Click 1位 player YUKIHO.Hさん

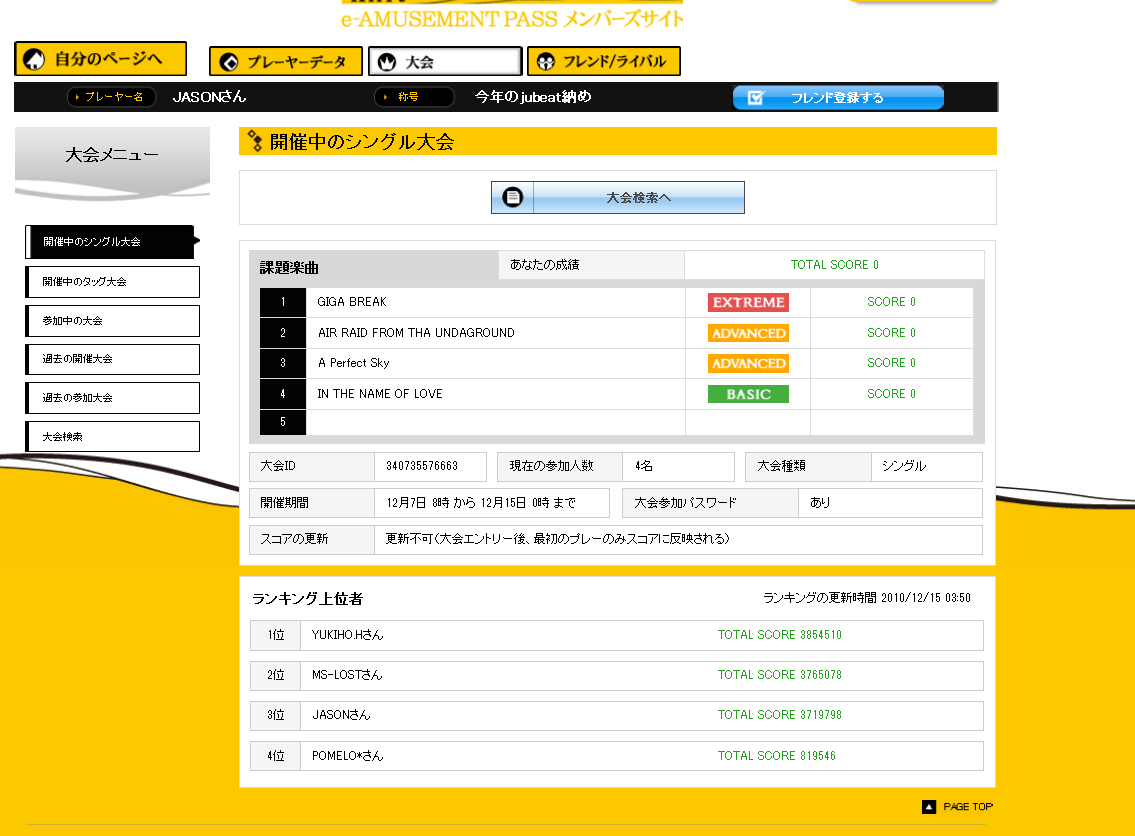(347, 635)
